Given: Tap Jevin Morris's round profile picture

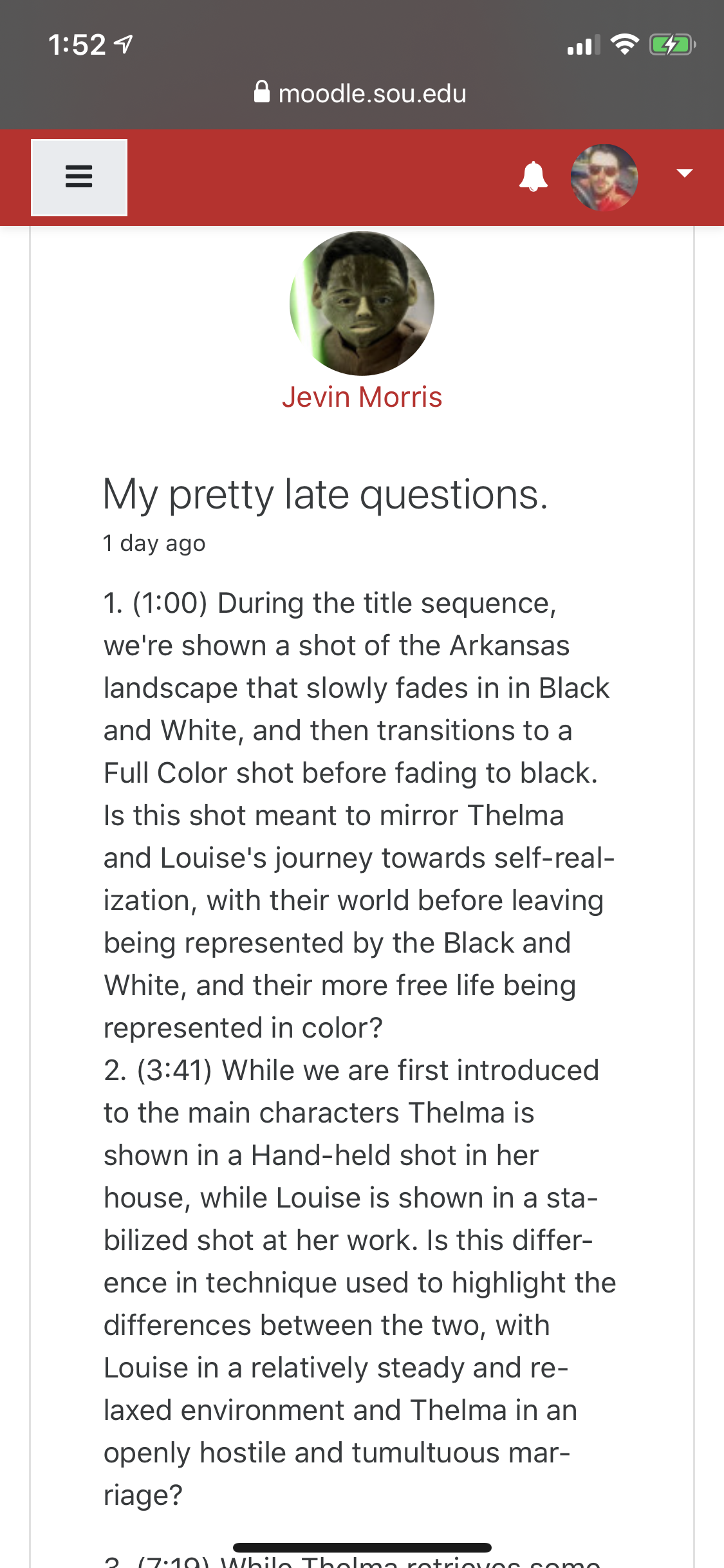Looking at the screenshot, I should [362, 303].
